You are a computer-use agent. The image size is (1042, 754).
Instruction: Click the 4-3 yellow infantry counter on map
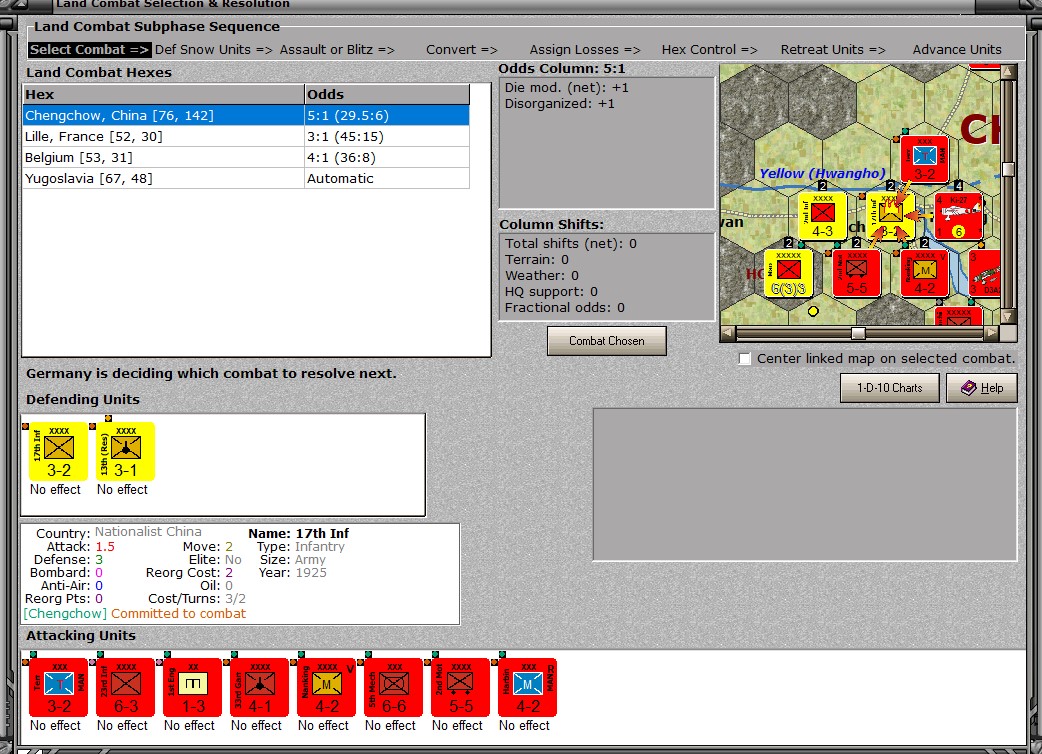[x=823, y=216]
